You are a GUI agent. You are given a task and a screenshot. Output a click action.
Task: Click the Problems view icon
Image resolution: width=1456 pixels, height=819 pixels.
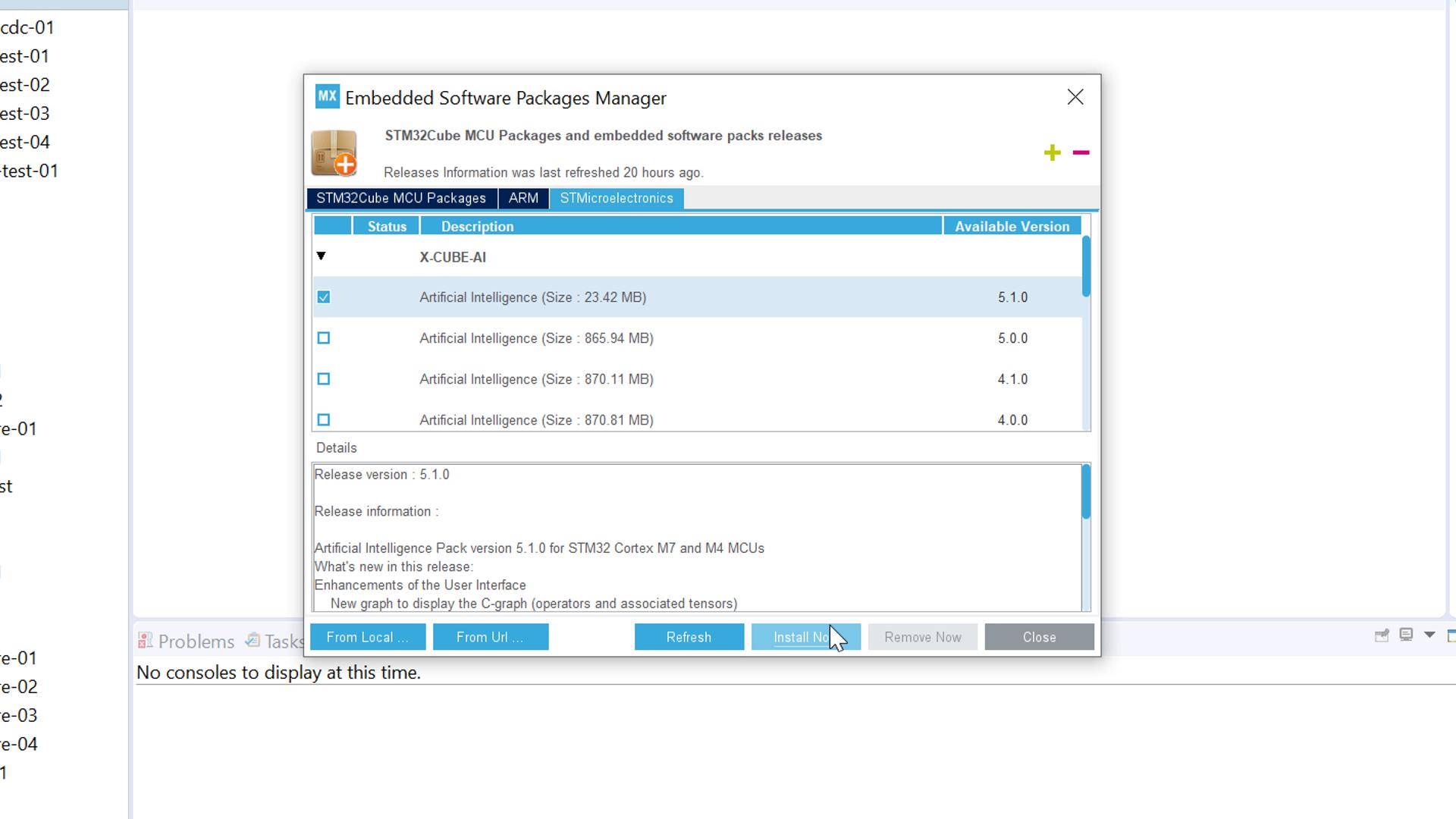[x=145, y=641]
